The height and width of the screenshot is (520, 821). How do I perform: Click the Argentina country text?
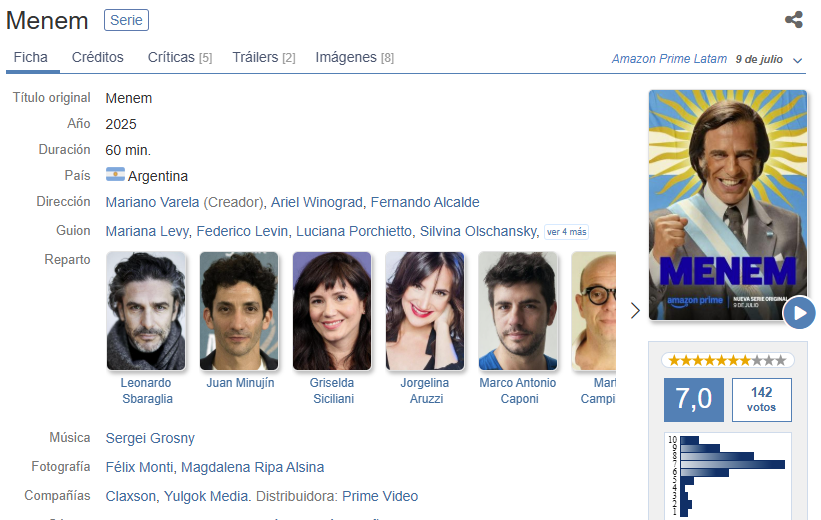pyautogui.click(x=158, y=176)
